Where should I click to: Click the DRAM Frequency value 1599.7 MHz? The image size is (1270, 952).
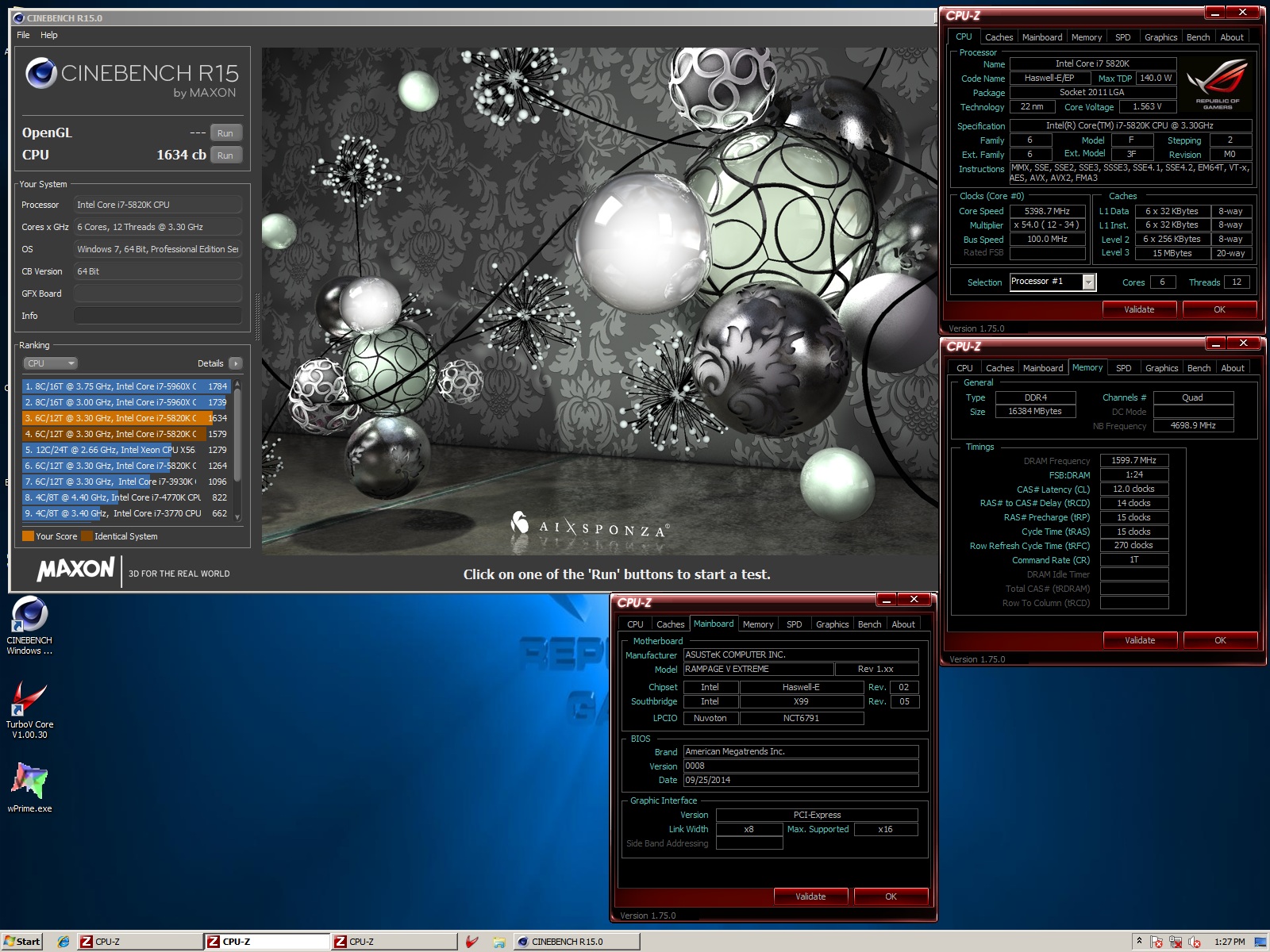(1133, 460)
